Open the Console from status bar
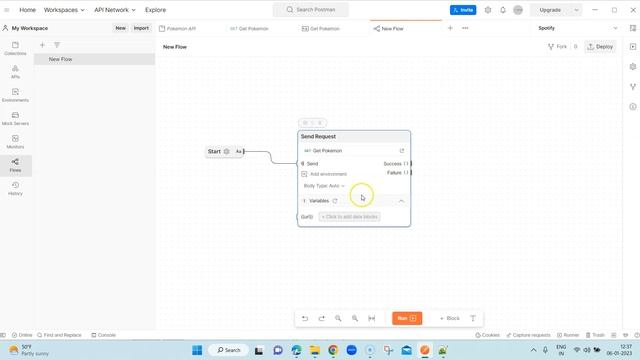This screenshot has width=640, height=360. (104, 335)
